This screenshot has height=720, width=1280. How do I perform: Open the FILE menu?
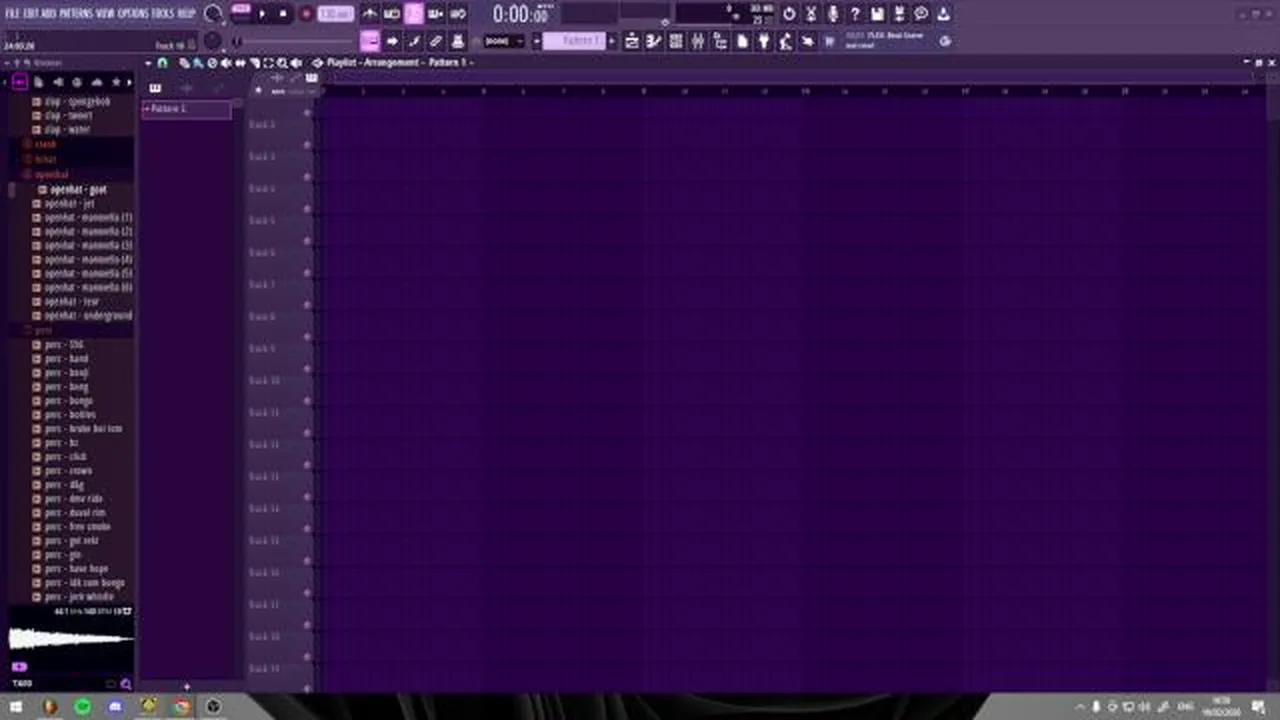[x=11, y=14]
